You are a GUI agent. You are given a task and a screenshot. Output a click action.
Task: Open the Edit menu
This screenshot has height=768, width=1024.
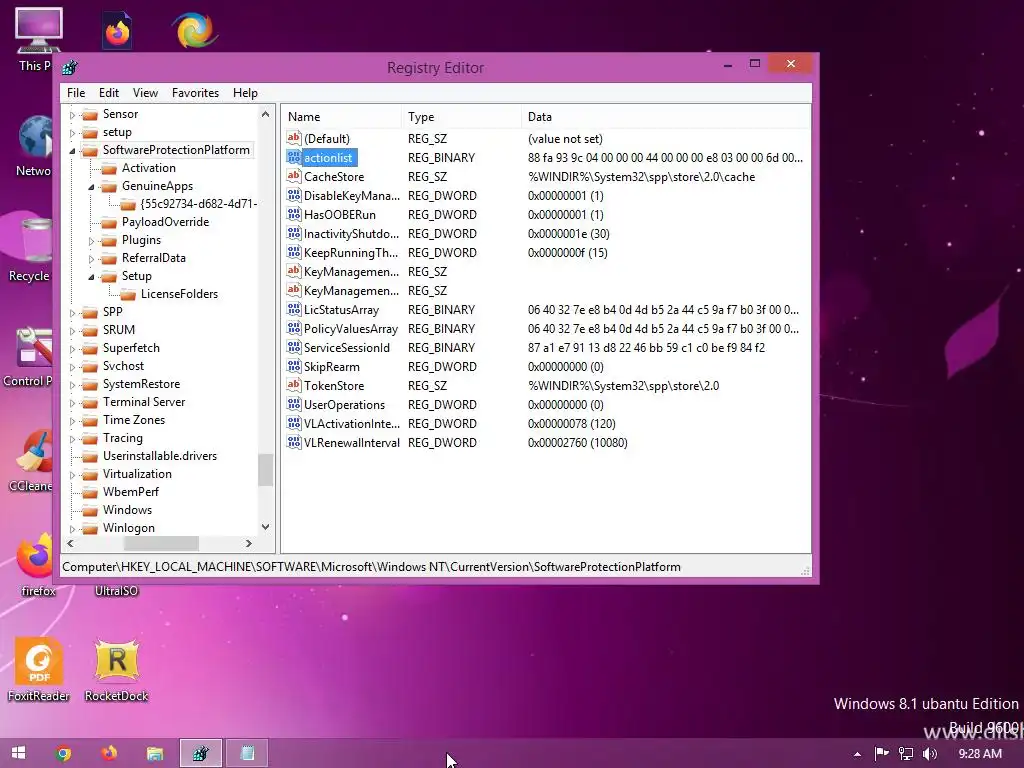pyautogui.click(x=108, y=93)
